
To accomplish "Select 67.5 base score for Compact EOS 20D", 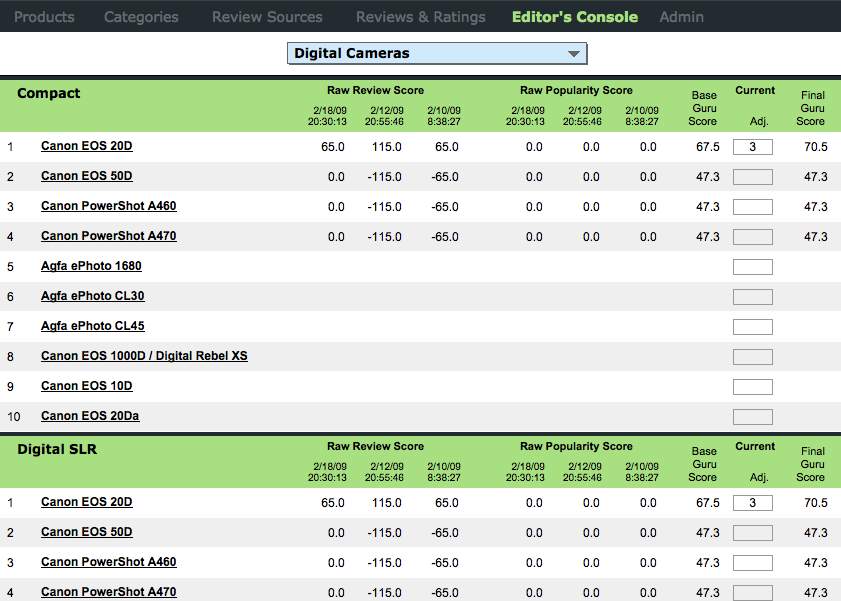I will tap(708, 147).
